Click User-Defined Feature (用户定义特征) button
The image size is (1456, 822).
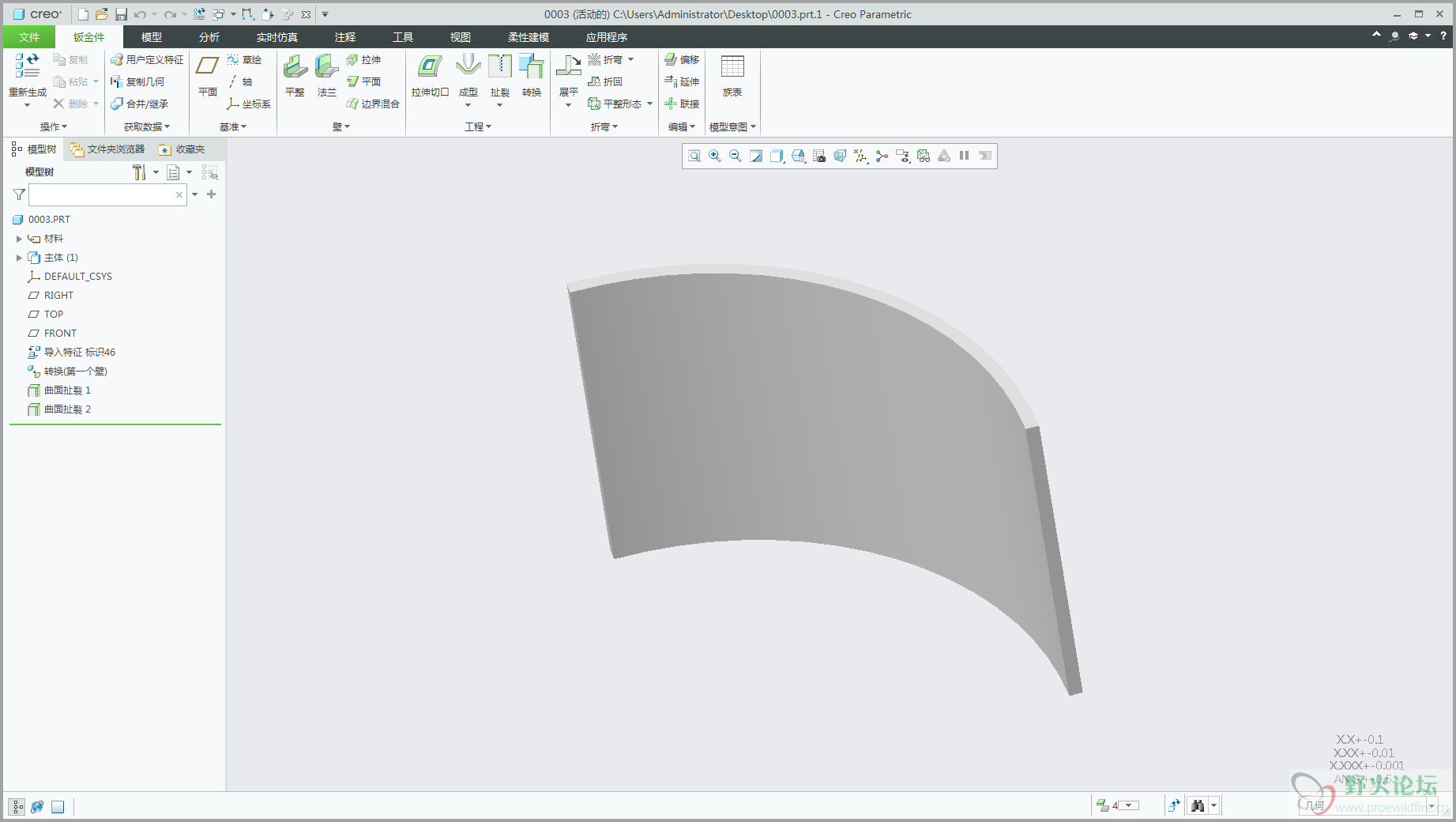(x=147, y=60)
